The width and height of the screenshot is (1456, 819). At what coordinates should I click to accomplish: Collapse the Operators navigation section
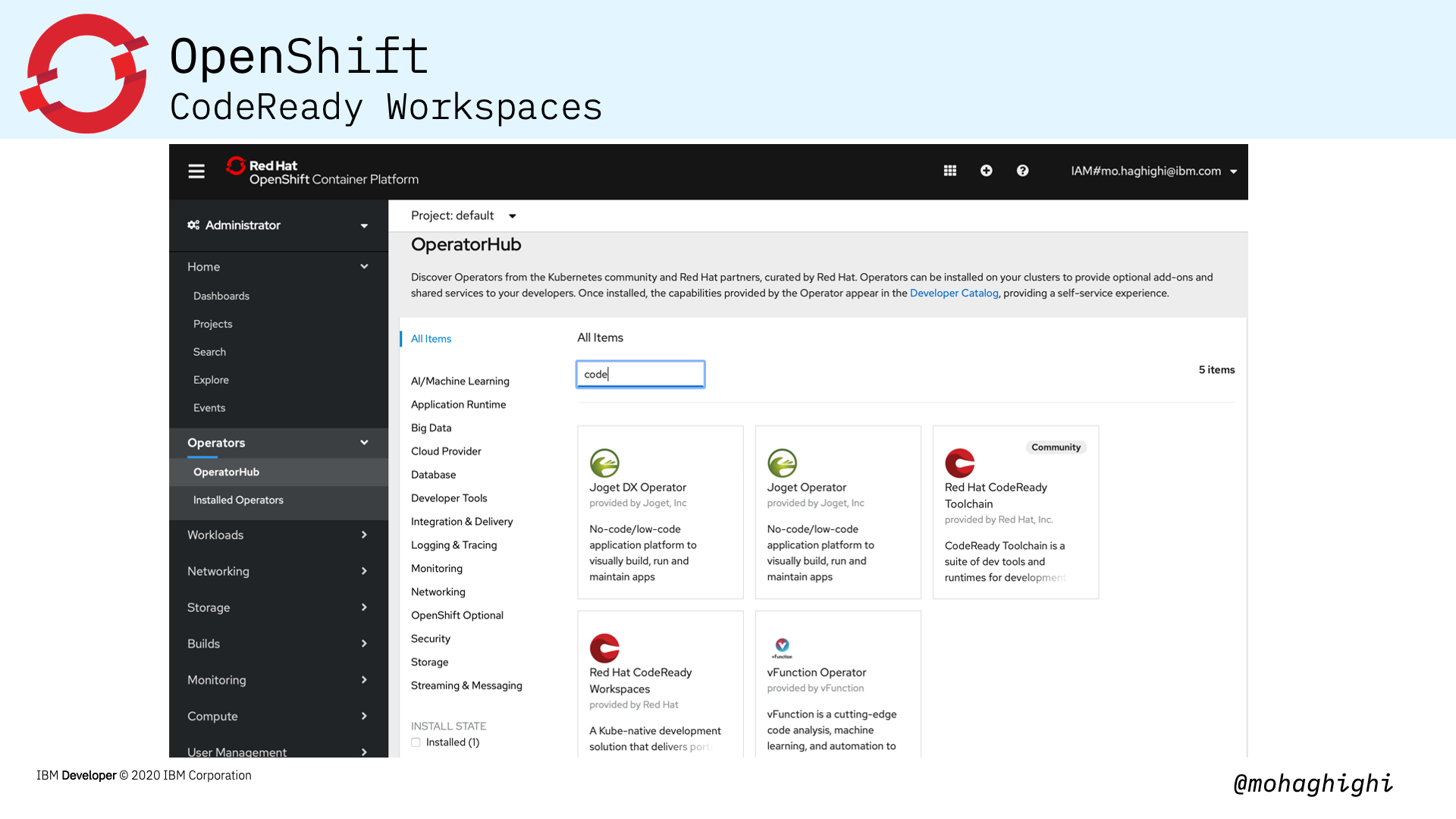pos(278,443)
